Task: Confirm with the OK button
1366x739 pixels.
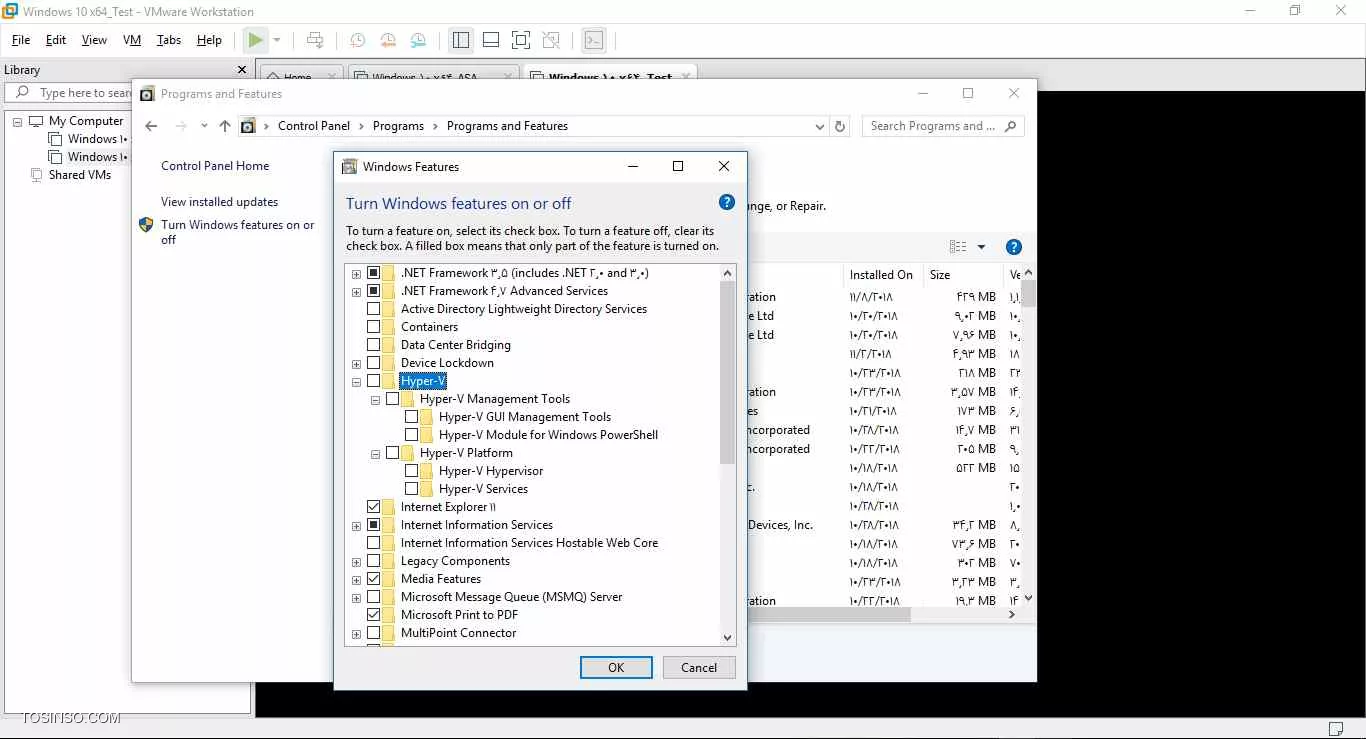Action: (x=616, y=668)
